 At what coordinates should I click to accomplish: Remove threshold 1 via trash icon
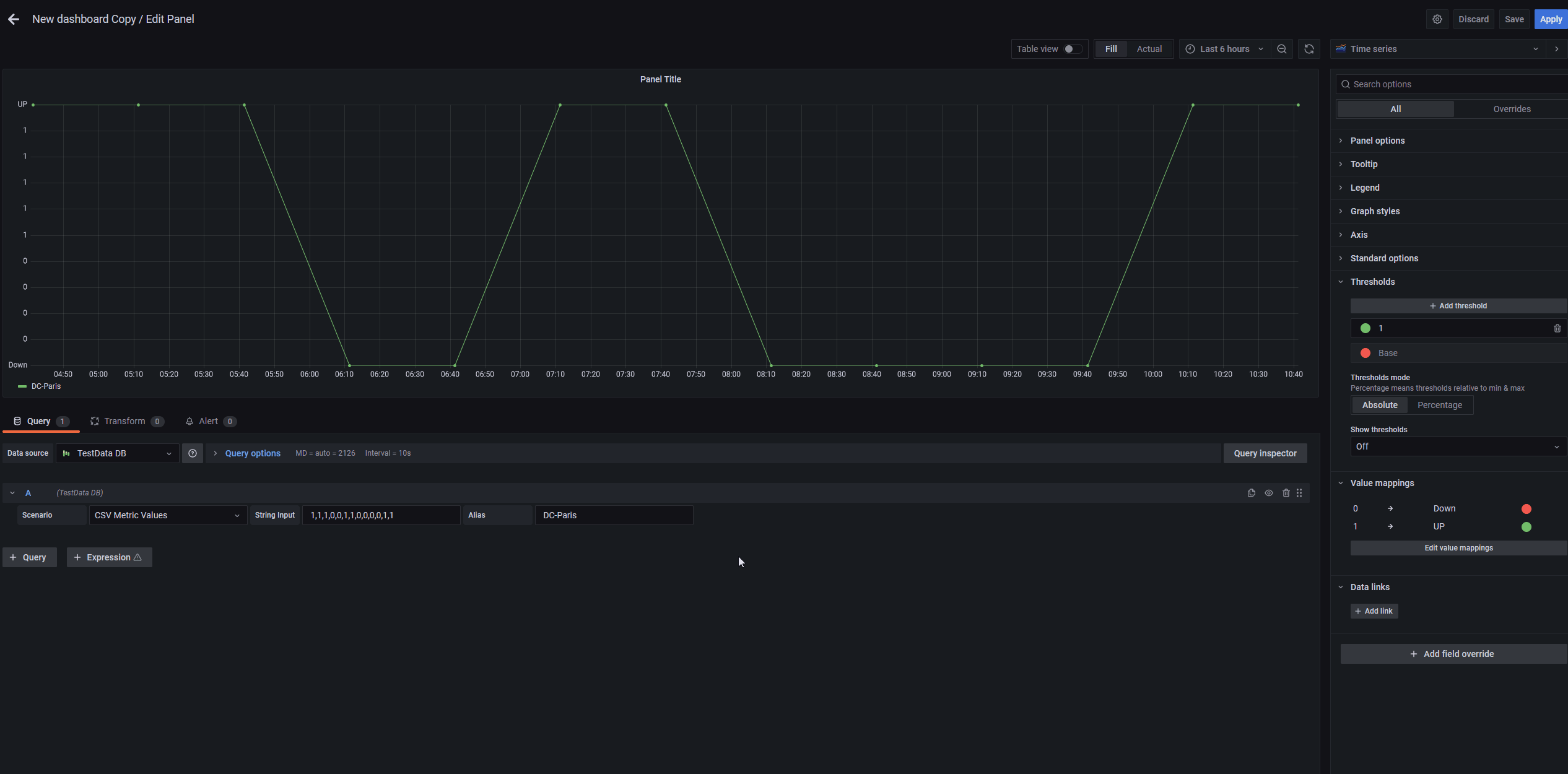coord(1557,328)
